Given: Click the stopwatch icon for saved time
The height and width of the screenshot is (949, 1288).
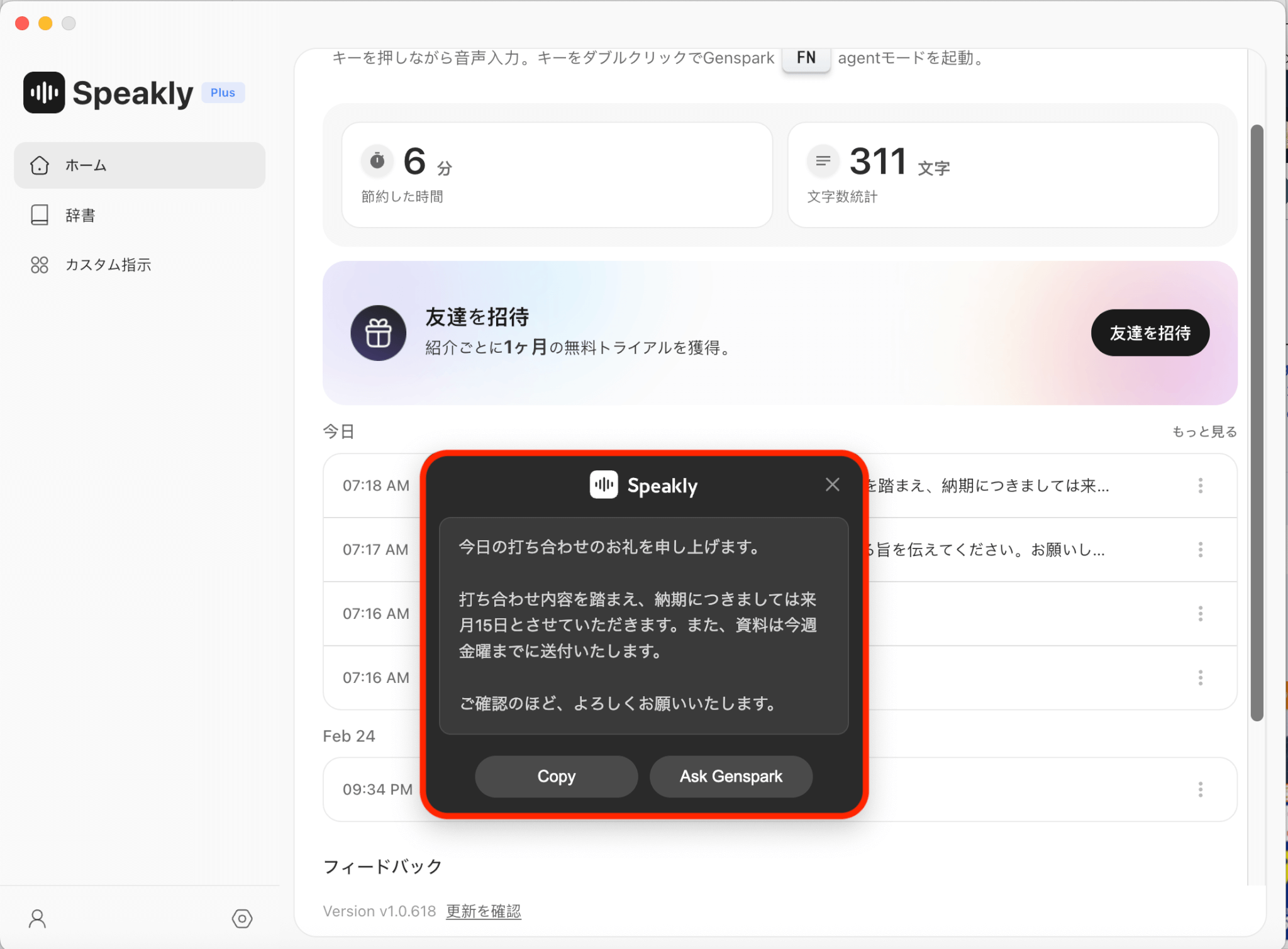Looking at the screenshot, I should tap(377, 161).
